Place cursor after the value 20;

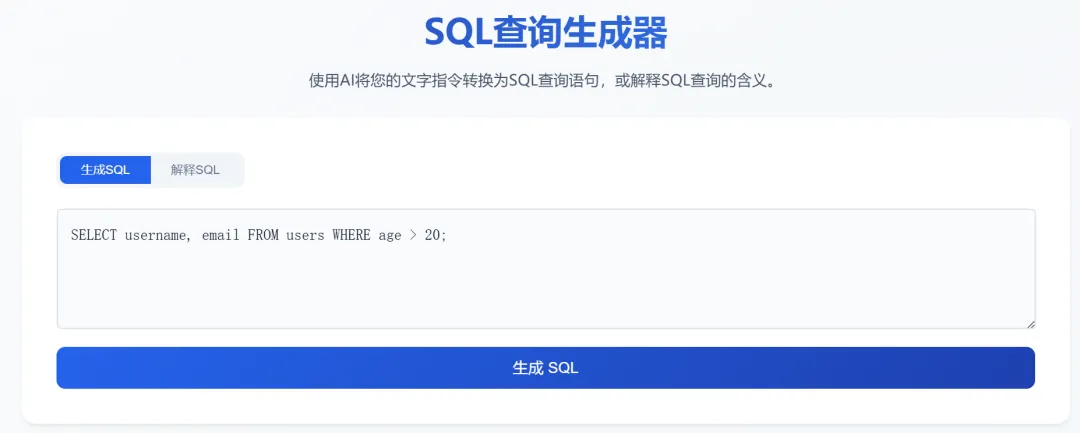coord(449,236)
